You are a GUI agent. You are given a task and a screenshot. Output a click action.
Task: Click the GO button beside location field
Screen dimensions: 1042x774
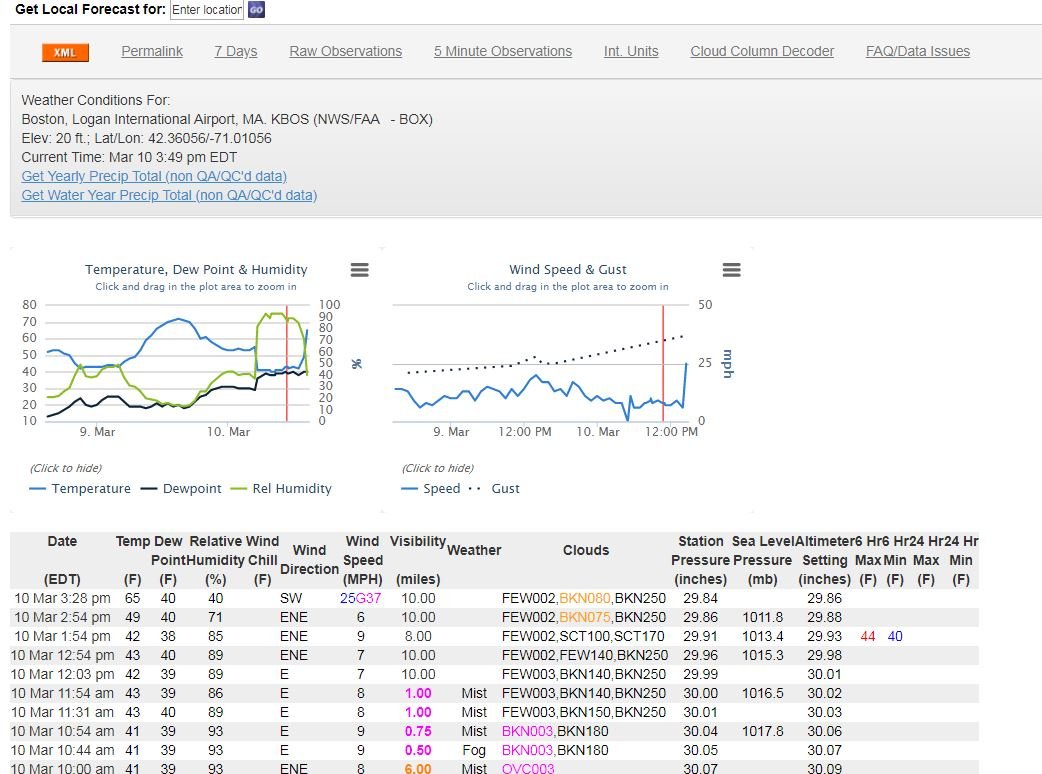[256, 10]
